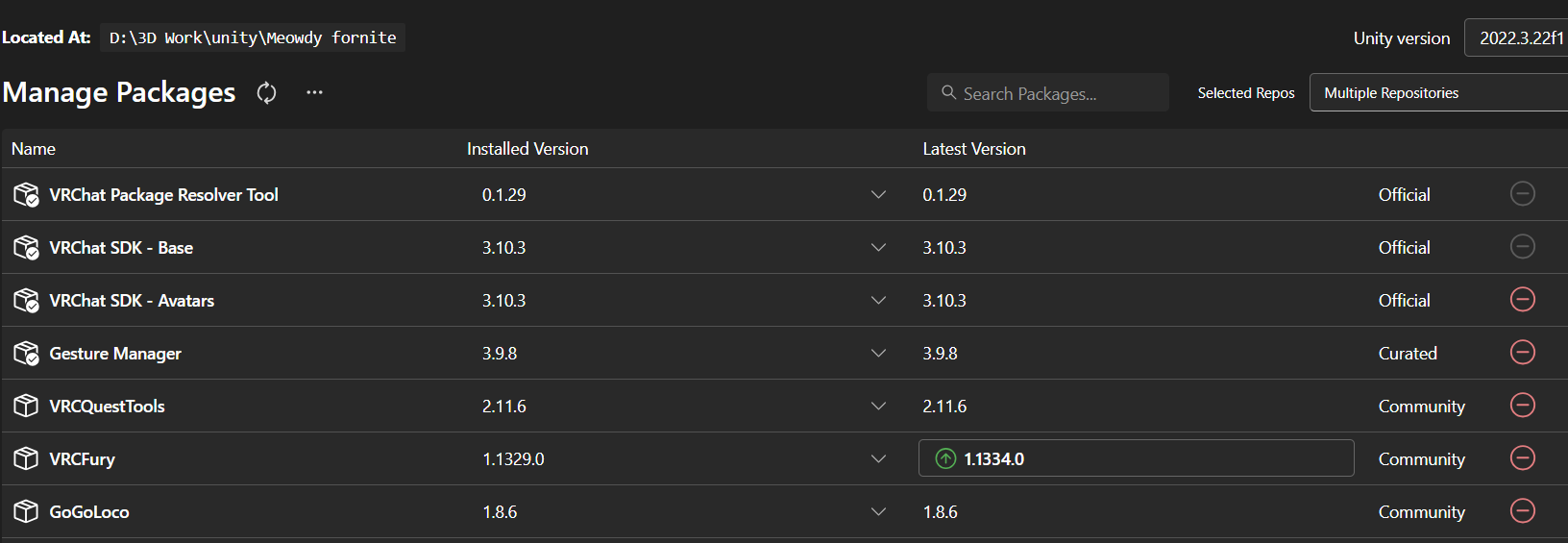Upgrade VRCFury to version 1.1334.0
Screen dimensions: 1568x543
[x=1137, y=458]
